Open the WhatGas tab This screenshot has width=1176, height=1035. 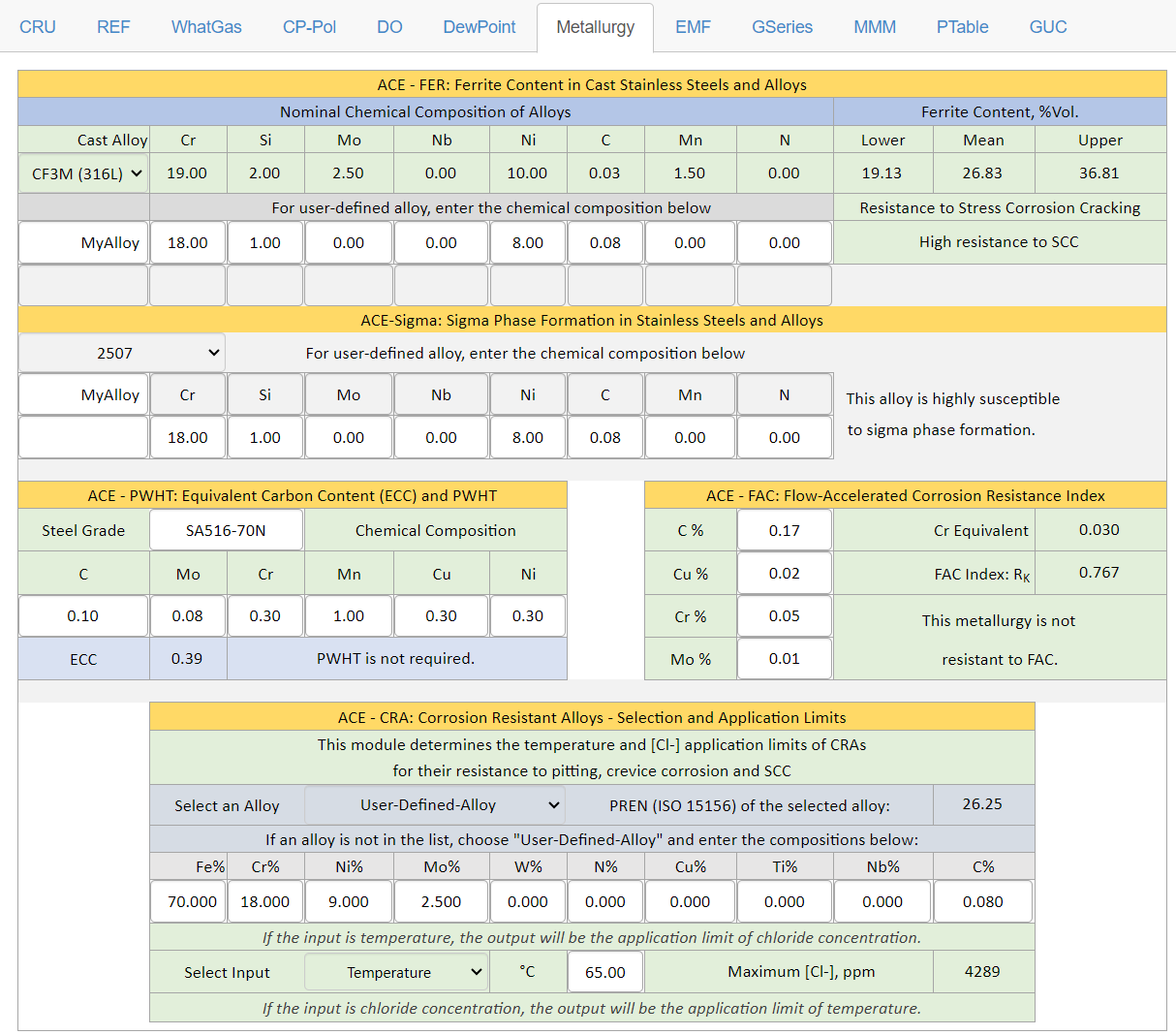click(206, 27)
